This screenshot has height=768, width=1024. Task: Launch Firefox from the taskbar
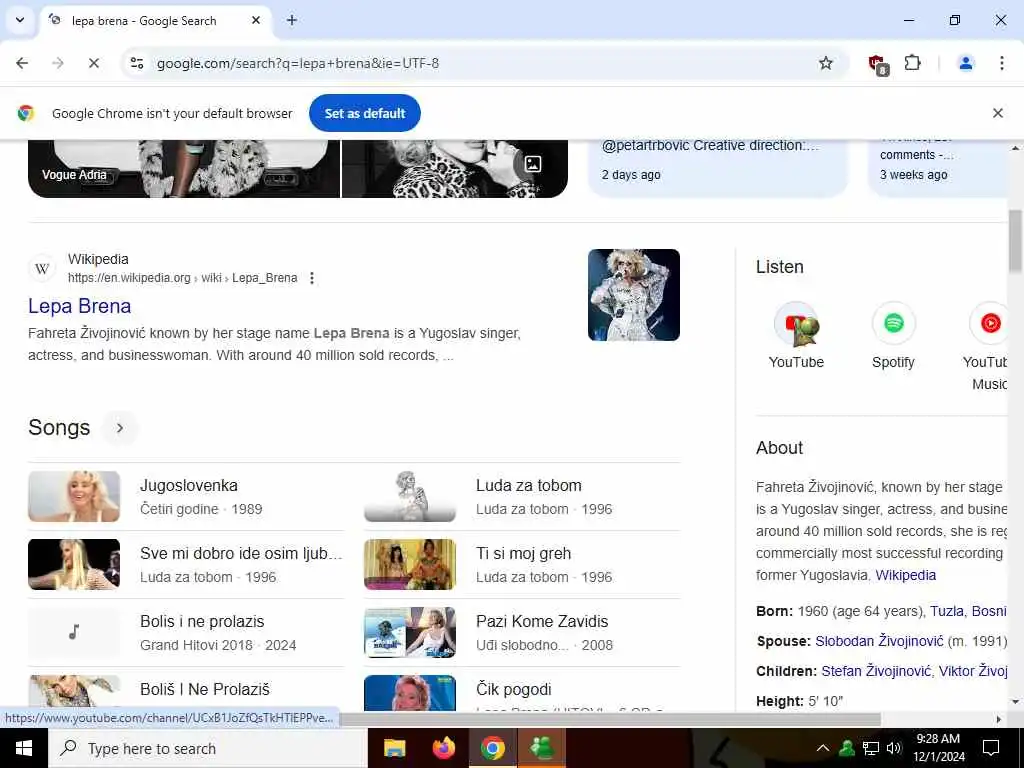[444, 748]
